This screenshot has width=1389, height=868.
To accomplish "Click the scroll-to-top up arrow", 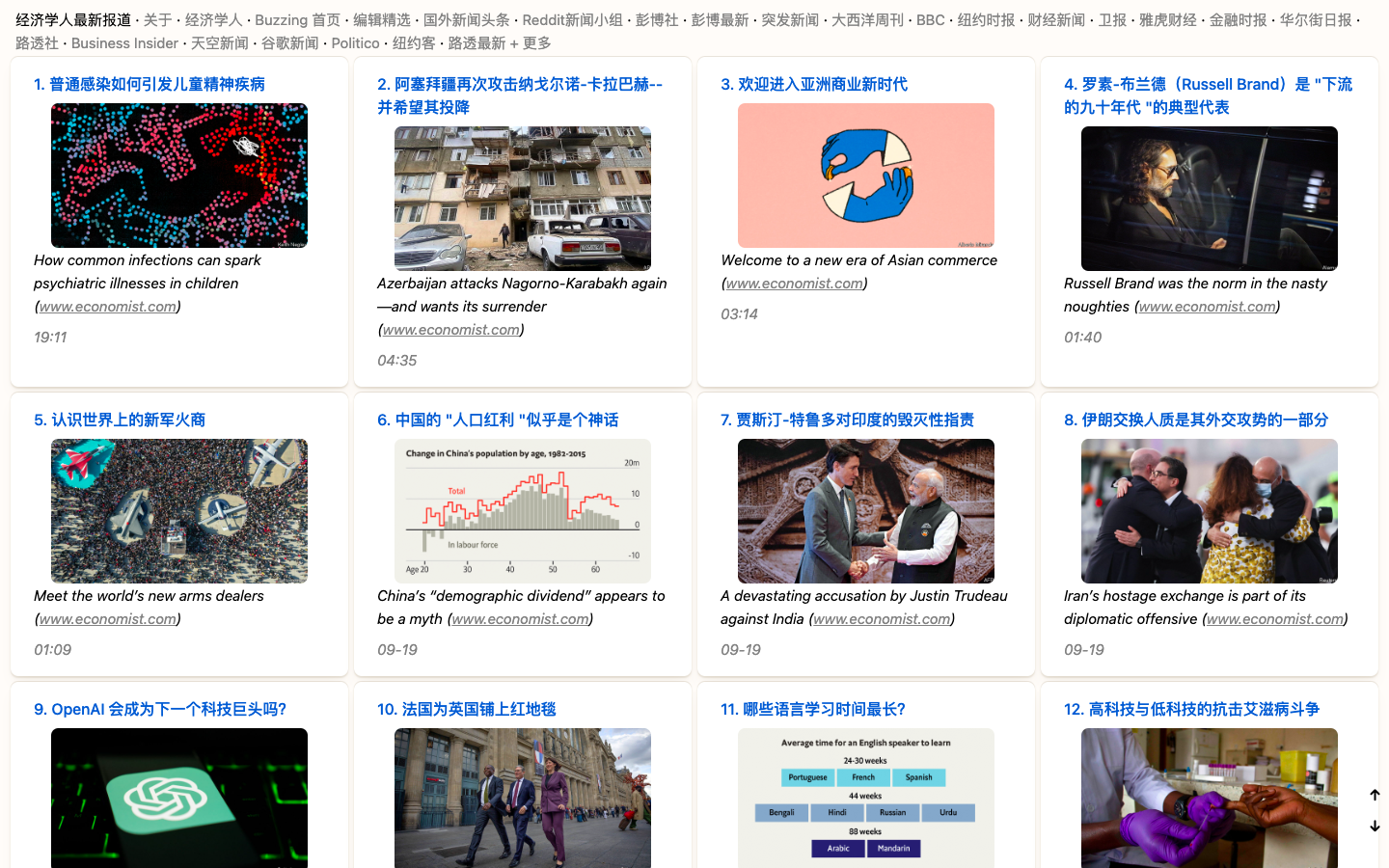I will point(1375,795).
